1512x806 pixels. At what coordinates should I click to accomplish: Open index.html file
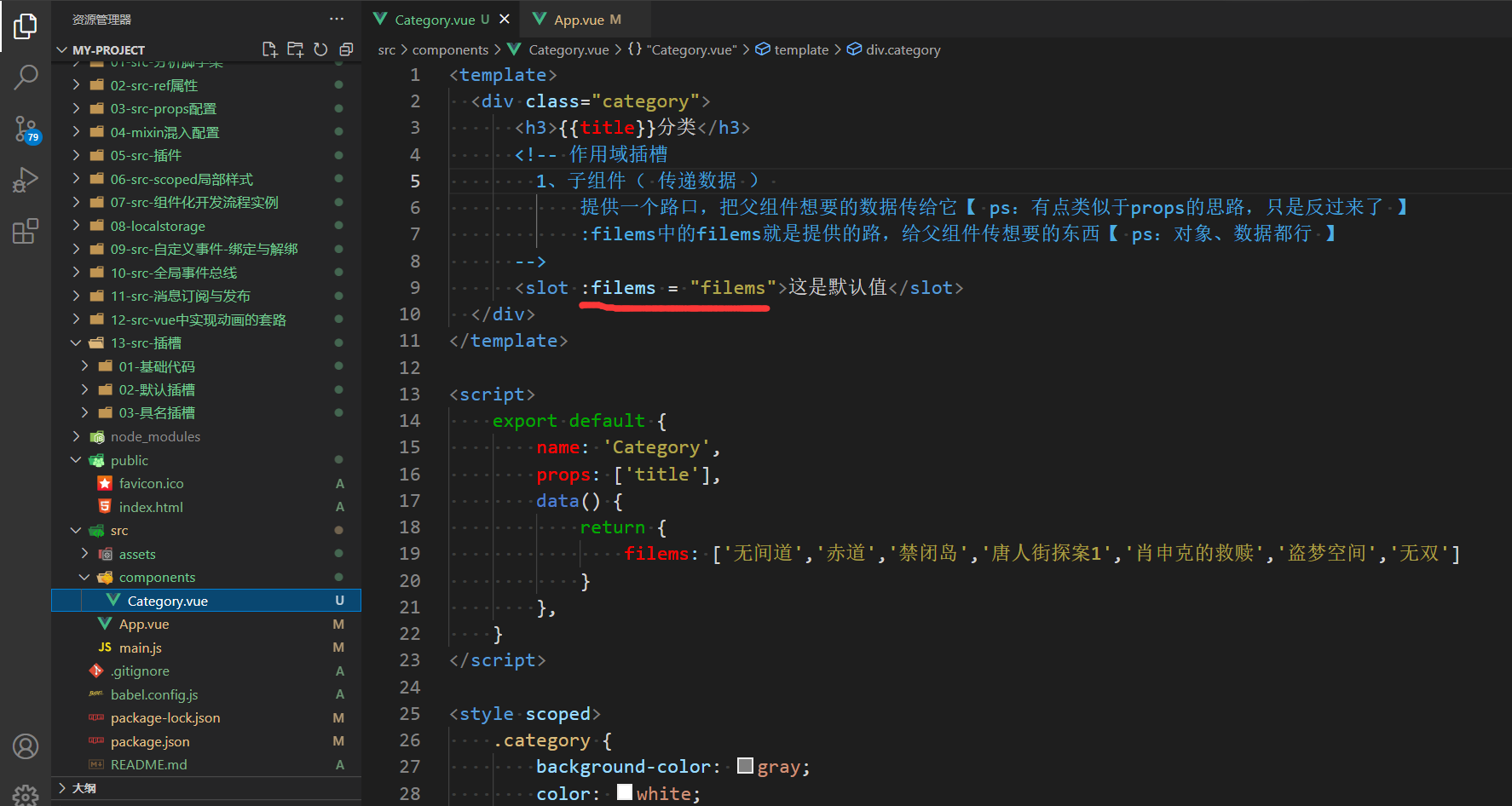pyautogui.click(x=206, y=507)
